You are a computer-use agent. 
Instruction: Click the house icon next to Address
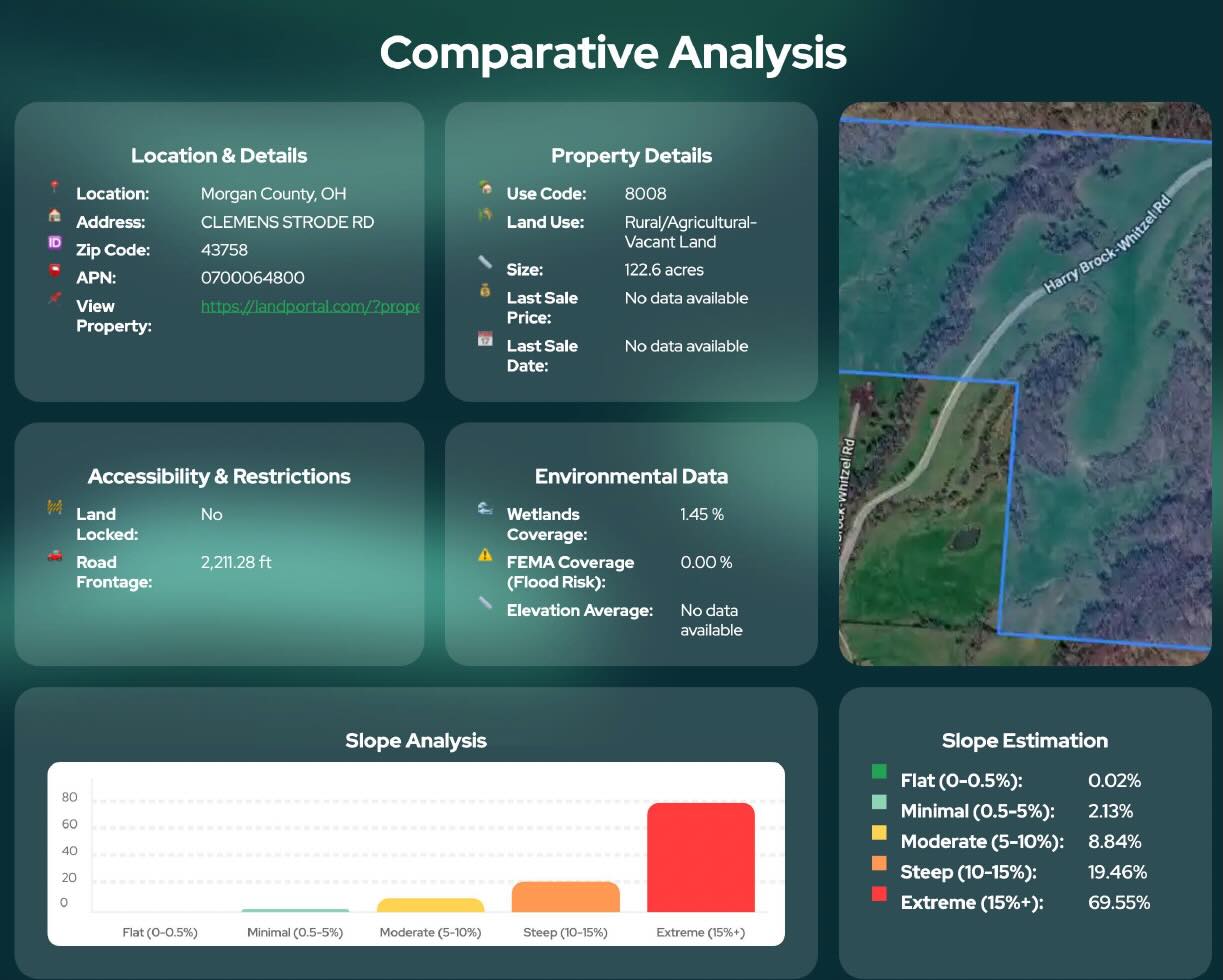click(x=54, y=215)
